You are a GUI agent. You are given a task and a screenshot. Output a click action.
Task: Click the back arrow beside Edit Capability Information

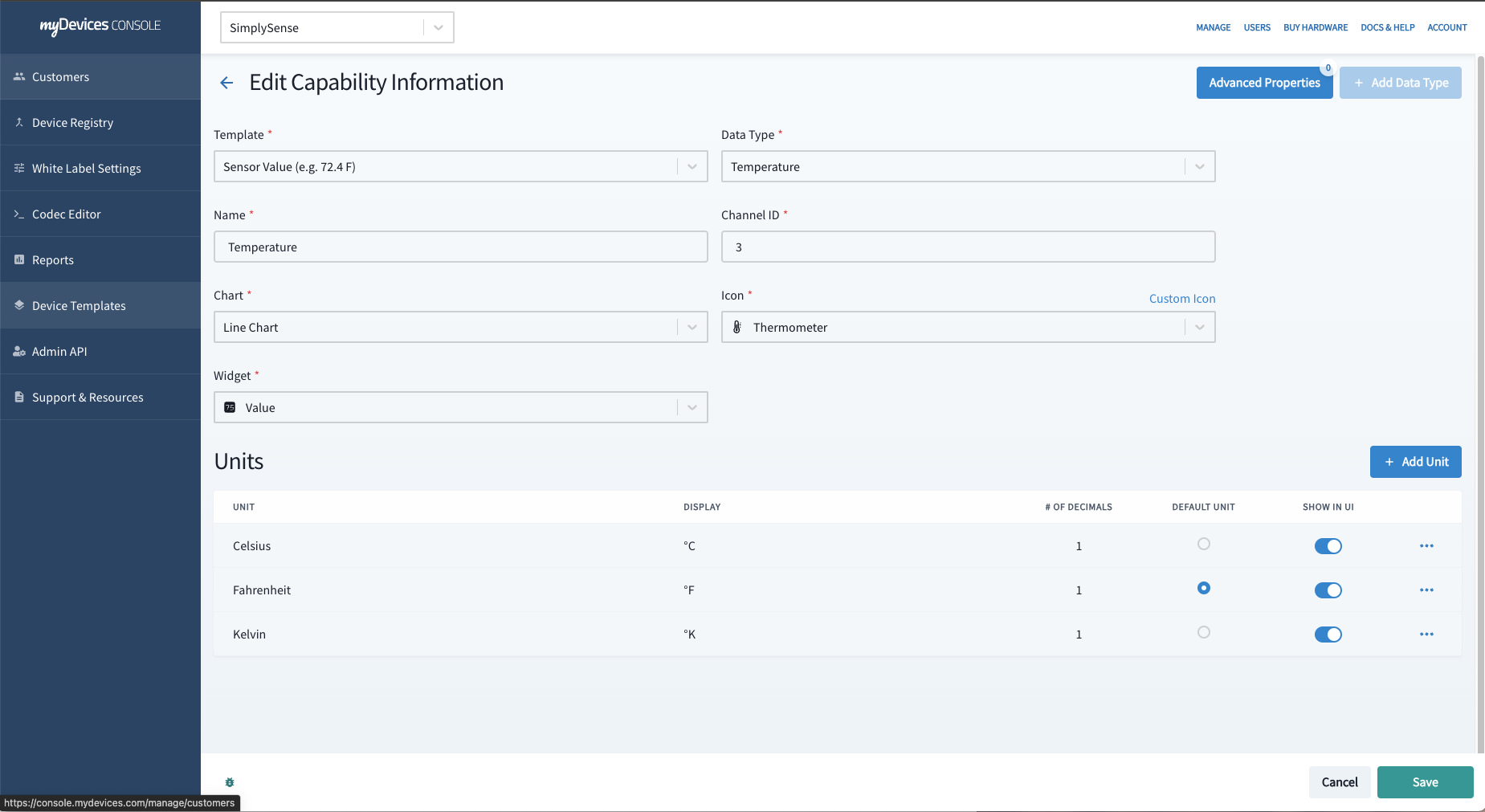point(226,83)
